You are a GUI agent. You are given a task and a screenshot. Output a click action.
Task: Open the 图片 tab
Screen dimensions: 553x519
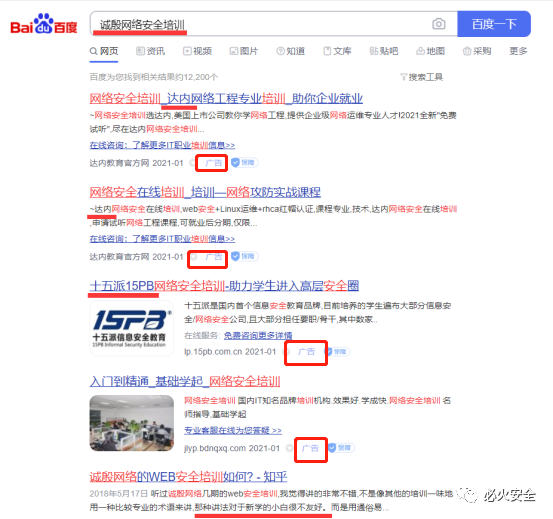[x=244, y=51]
